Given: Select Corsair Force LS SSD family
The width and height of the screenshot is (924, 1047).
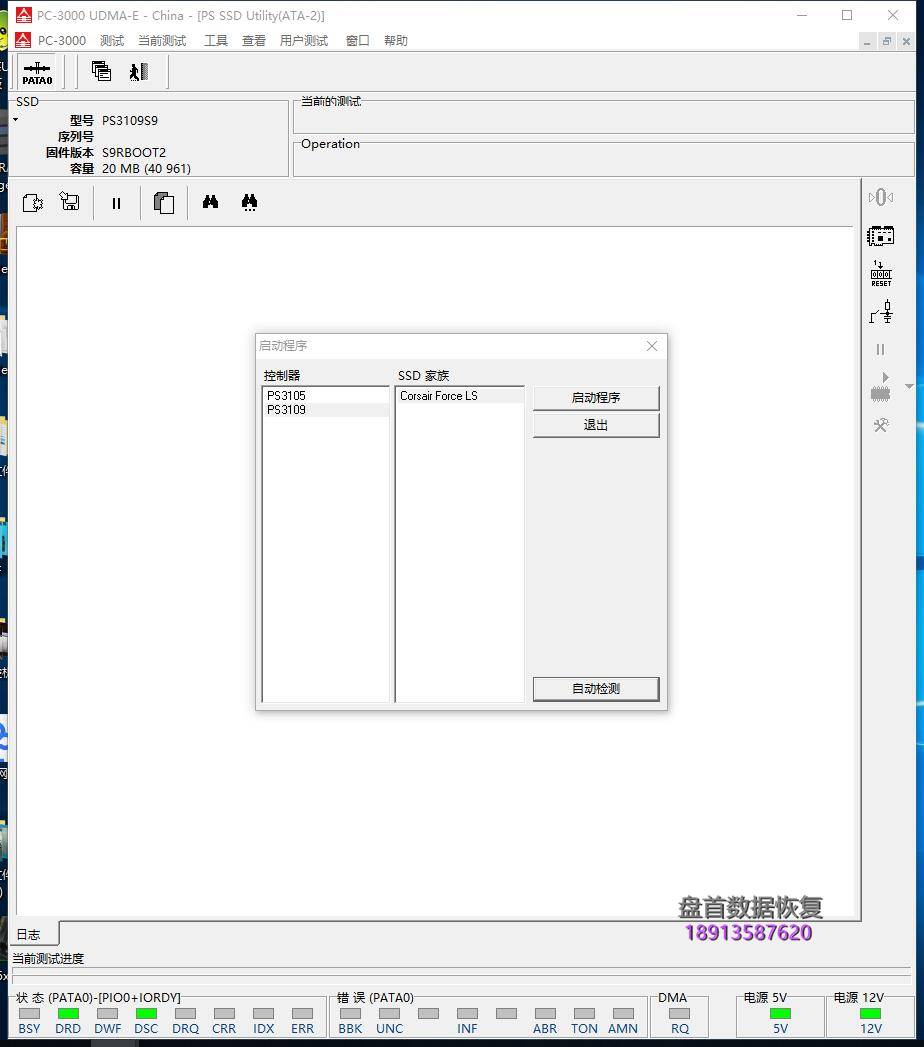Looking at the screenshot, I should click(439, 395).
